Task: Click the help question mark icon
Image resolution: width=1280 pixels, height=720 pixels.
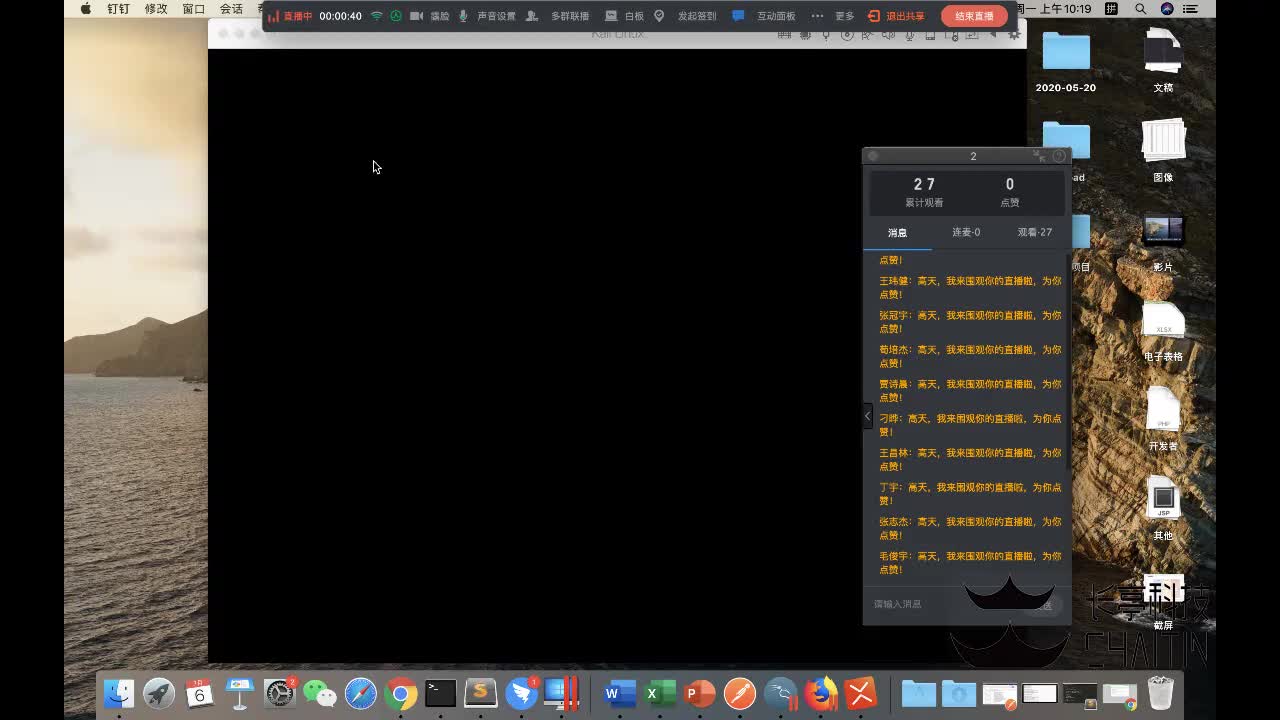Action: [x=1059, y=156]
